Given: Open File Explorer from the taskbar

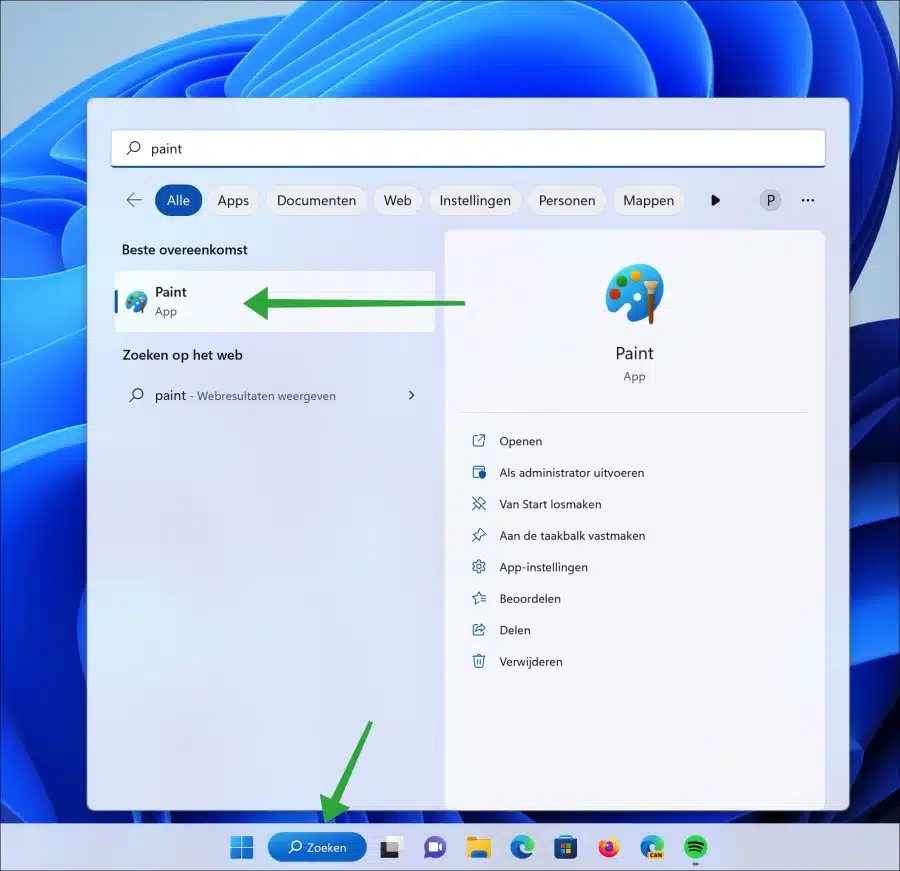Looking at the screenshot, I should [x=478, y=847].
